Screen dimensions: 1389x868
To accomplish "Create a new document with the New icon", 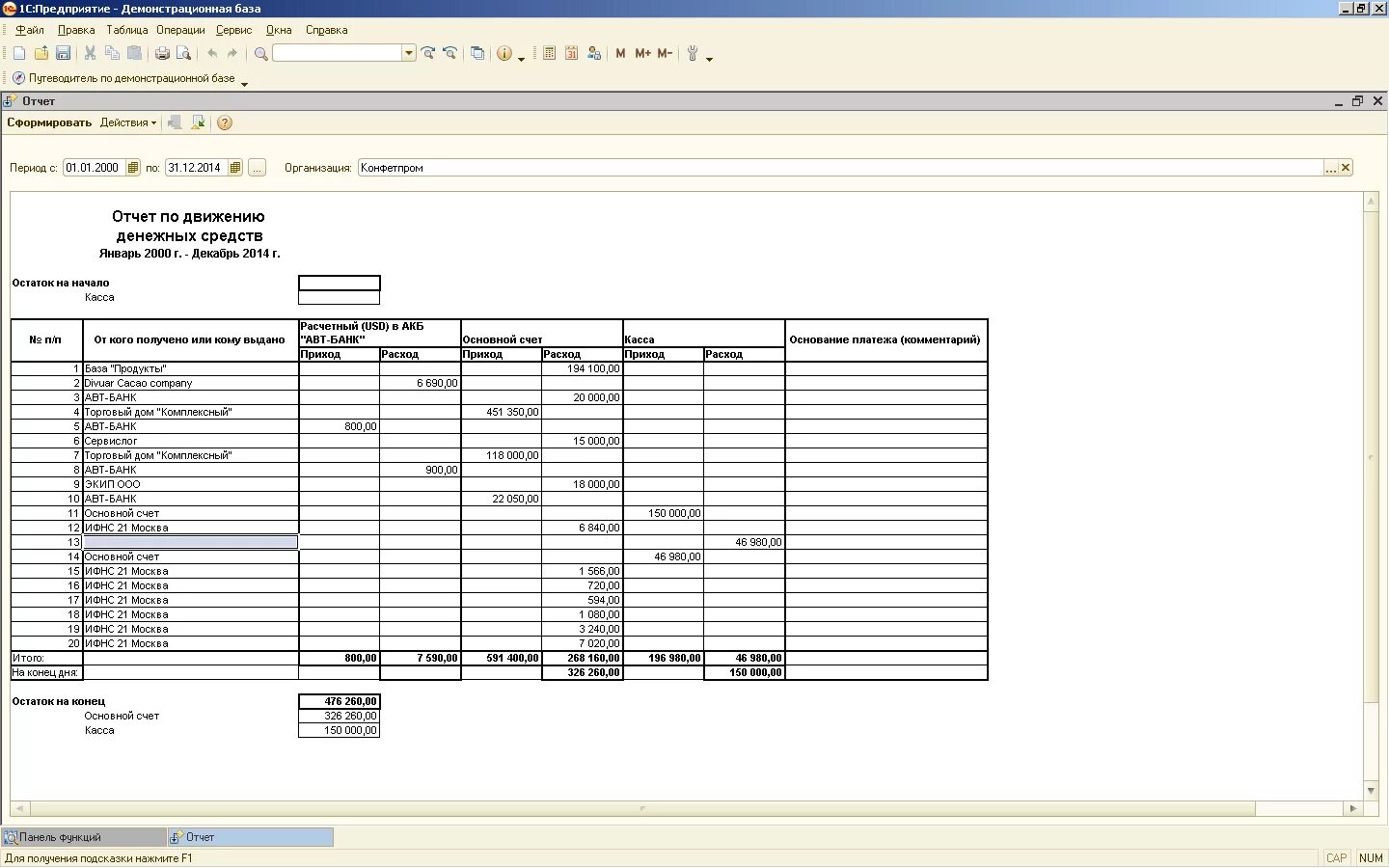I will (x=19, y=54).
